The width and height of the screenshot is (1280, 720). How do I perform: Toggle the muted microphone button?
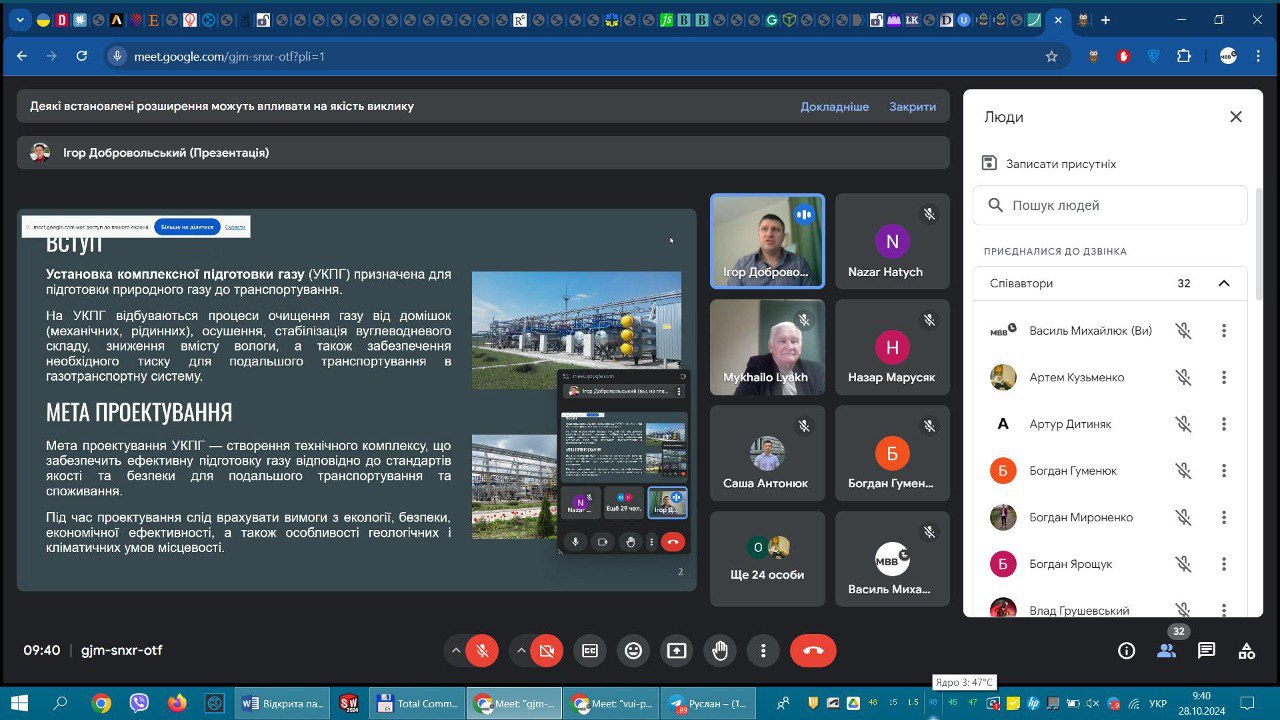click(482, 651)
